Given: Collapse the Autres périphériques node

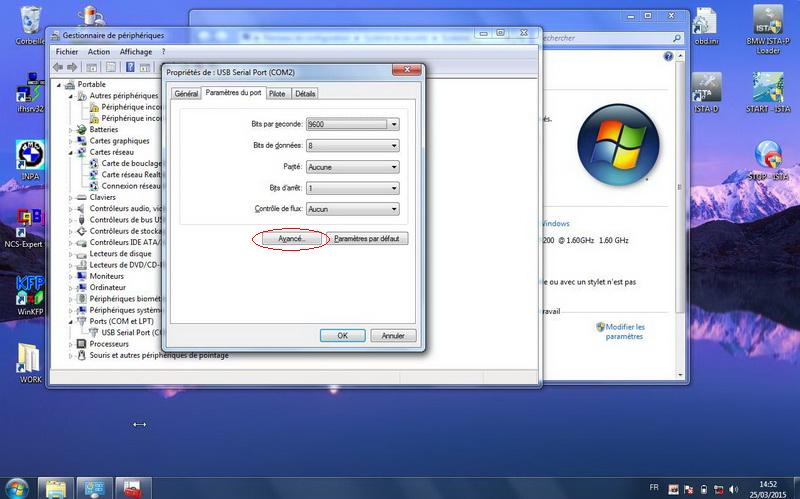Looking at the screenshot, I should point(71,96).
